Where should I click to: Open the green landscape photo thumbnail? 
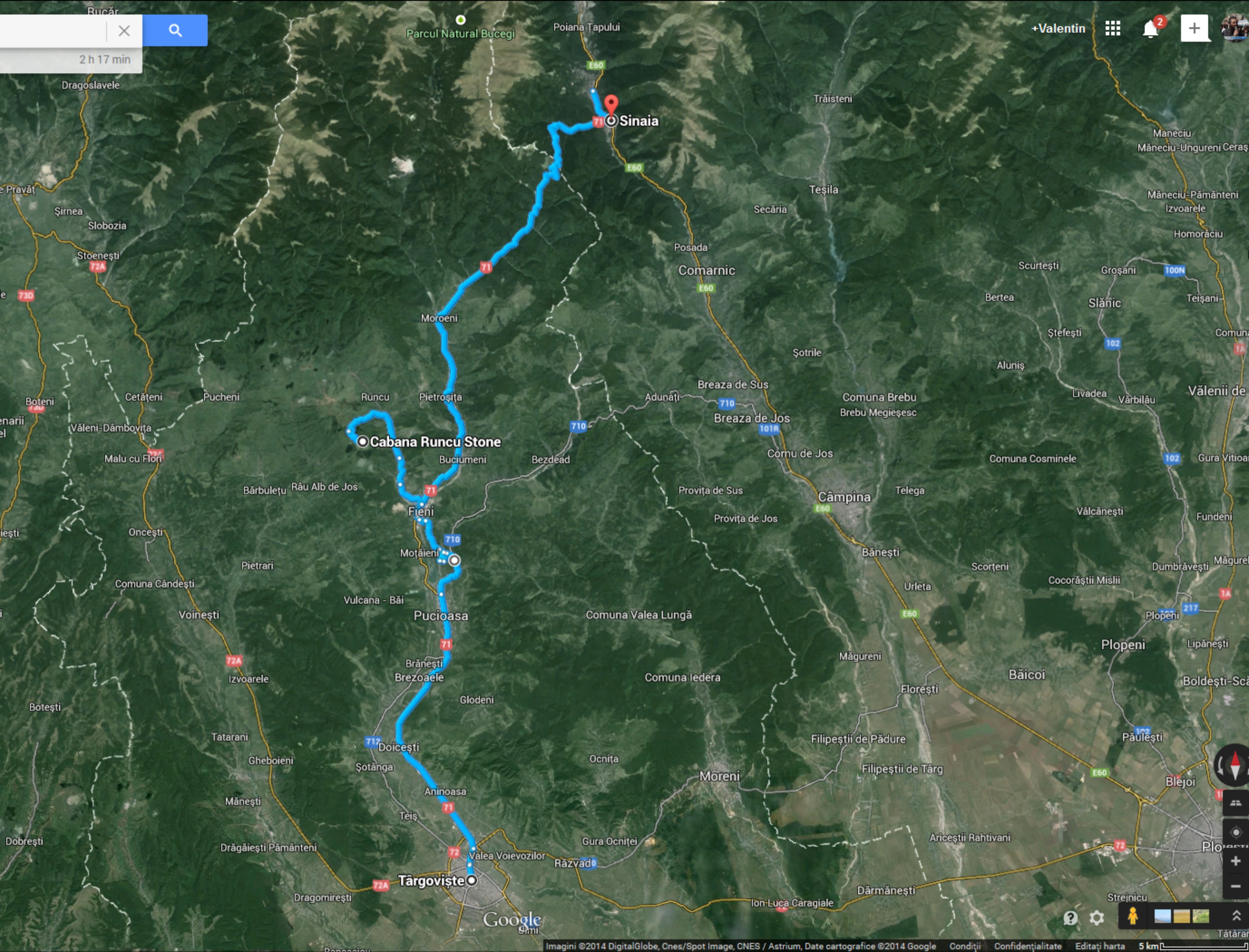(x=1201, y=916)
